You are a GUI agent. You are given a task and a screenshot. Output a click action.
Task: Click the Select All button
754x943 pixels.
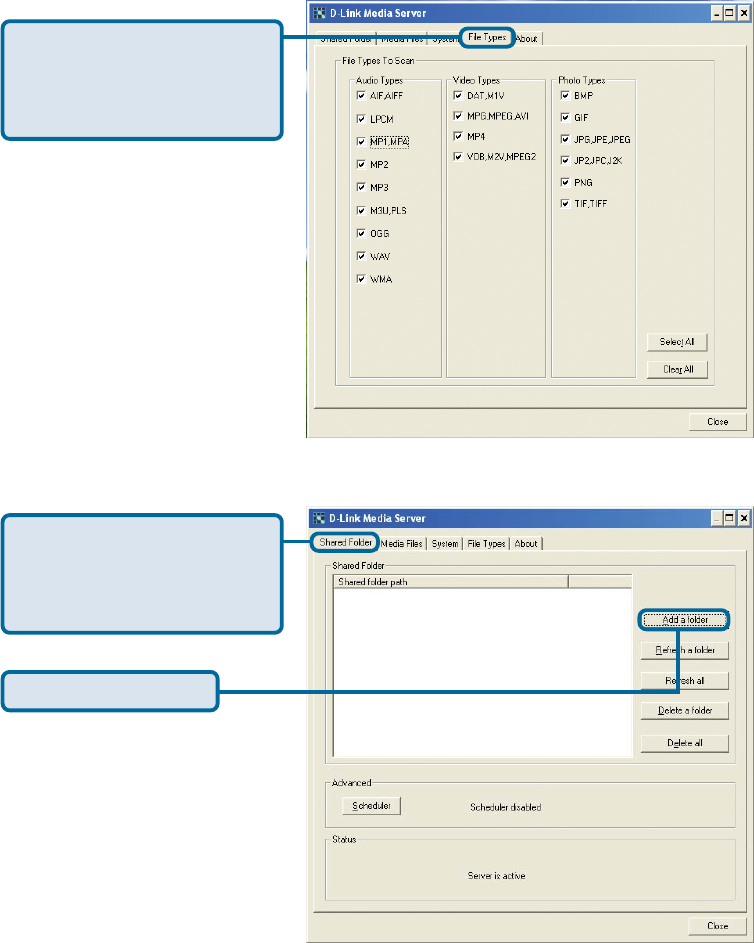click(677, 342)
